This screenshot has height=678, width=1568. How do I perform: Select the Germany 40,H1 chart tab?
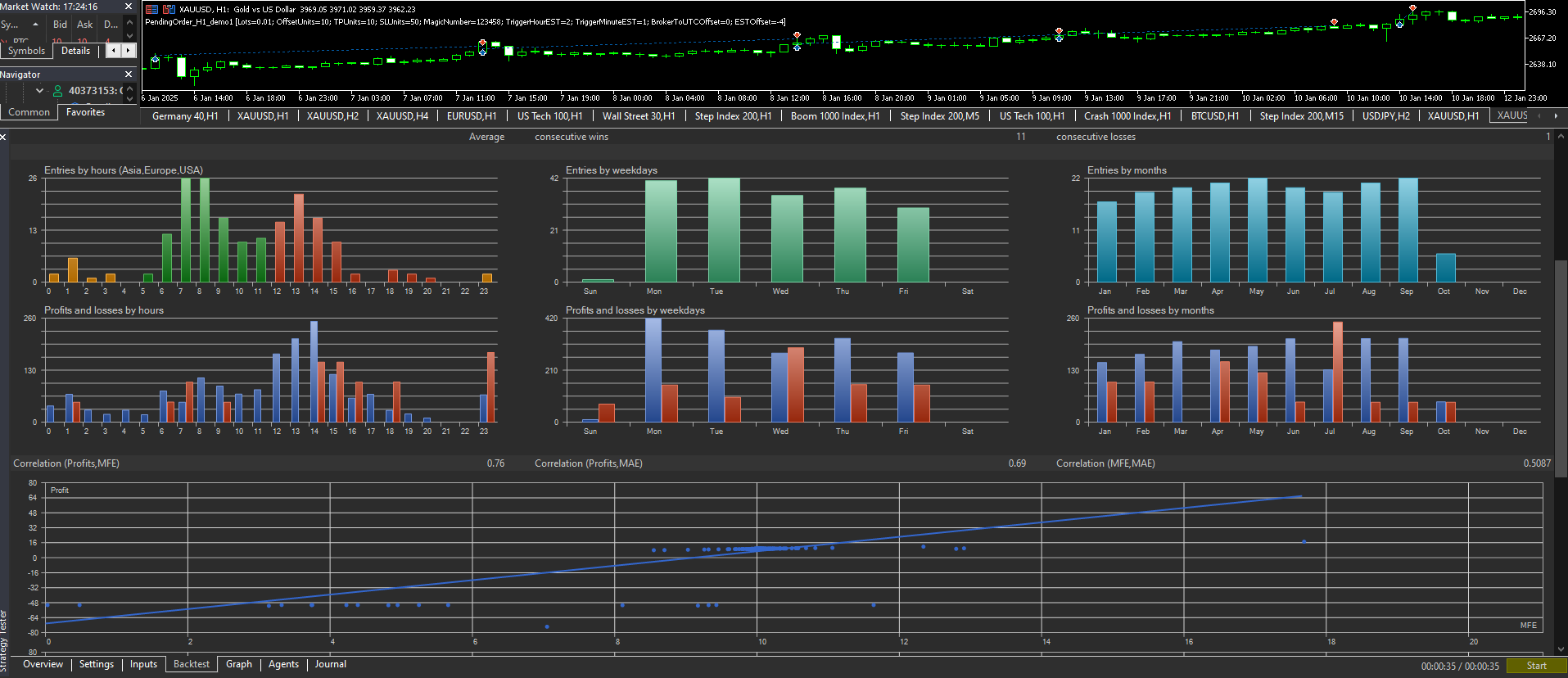tap(185, 116)
